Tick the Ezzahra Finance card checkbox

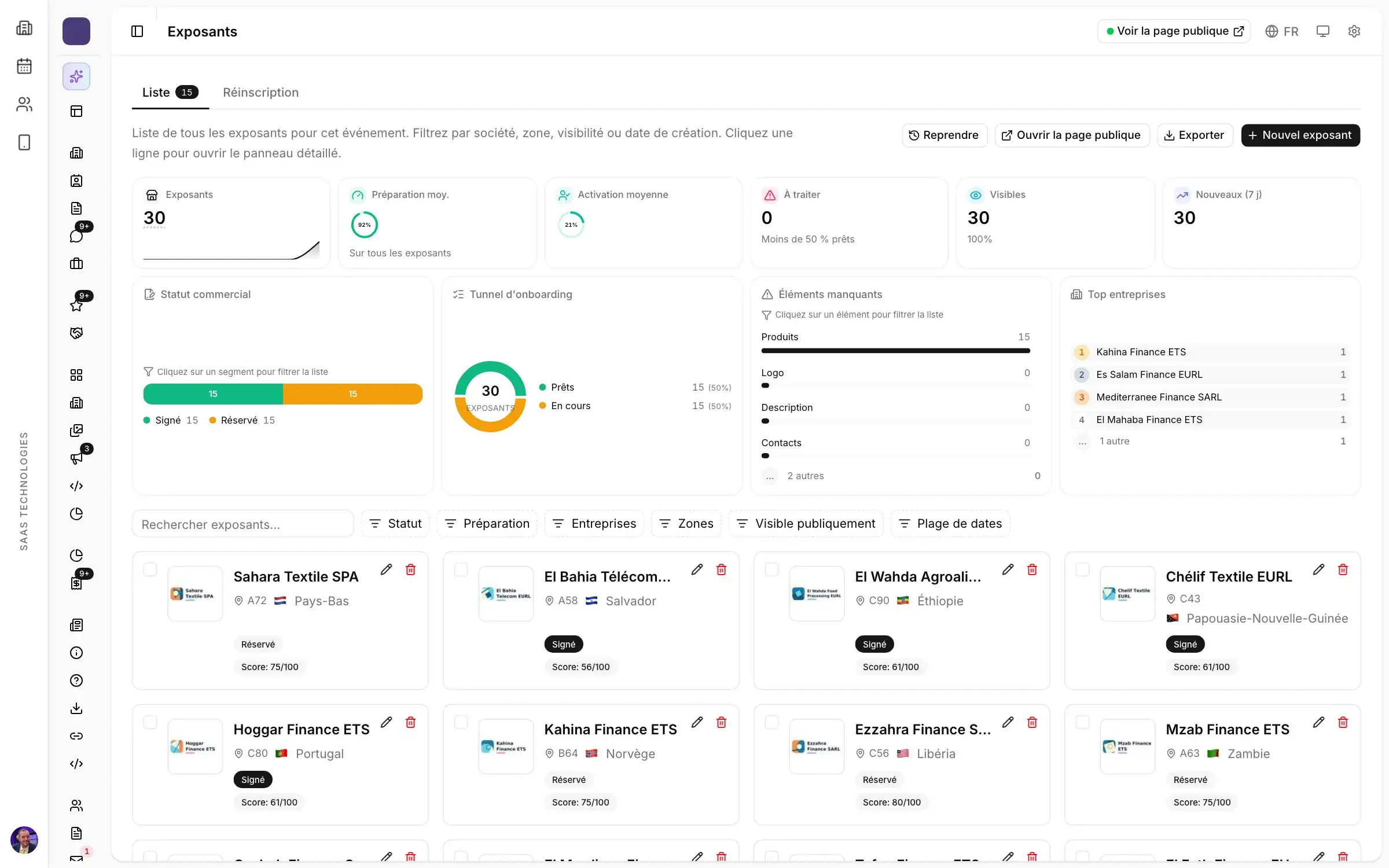(771, 722)
